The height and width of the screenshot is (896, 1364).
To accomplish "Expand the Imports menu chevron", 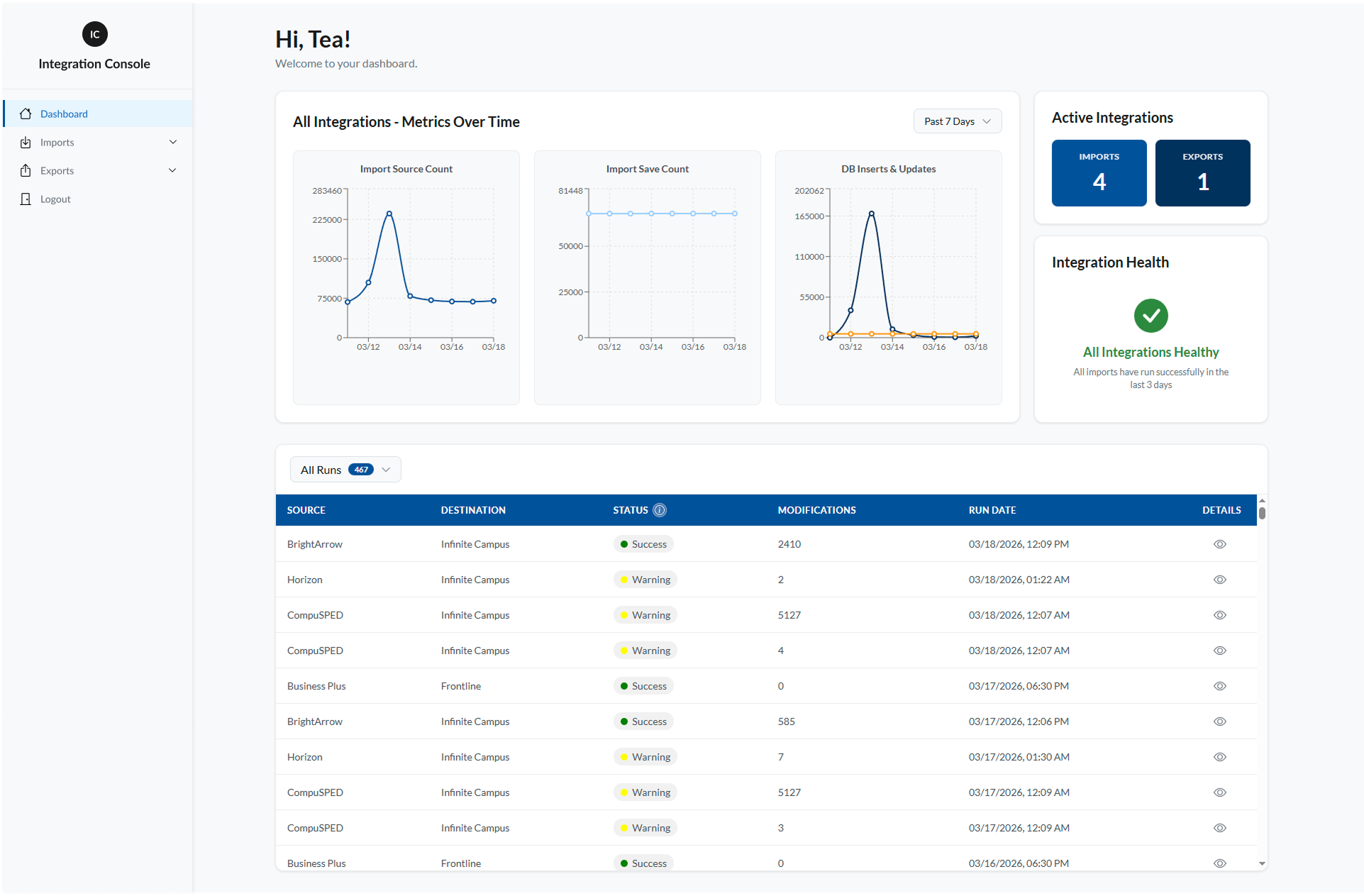I will (x=173, y=142).
